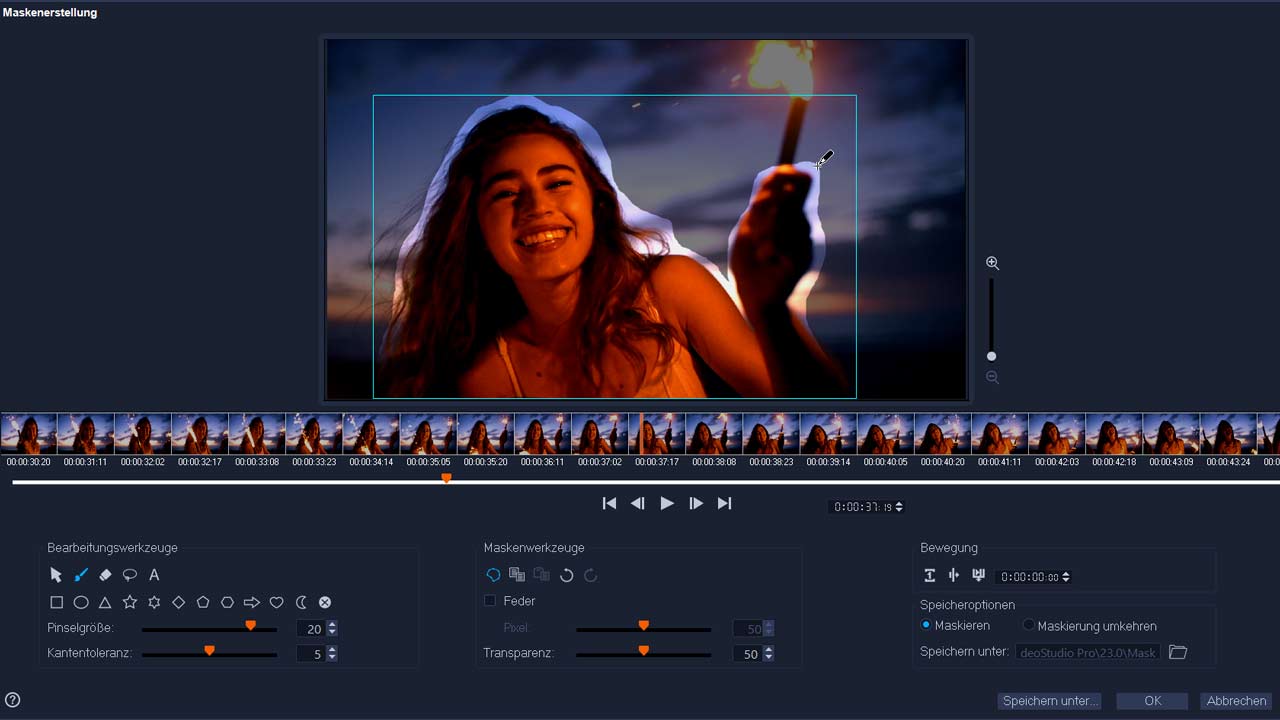This screenshot has height=720, width=1280.
Task: Click the Pinselgröße value stepper arrows
Action: pos(332,629)
